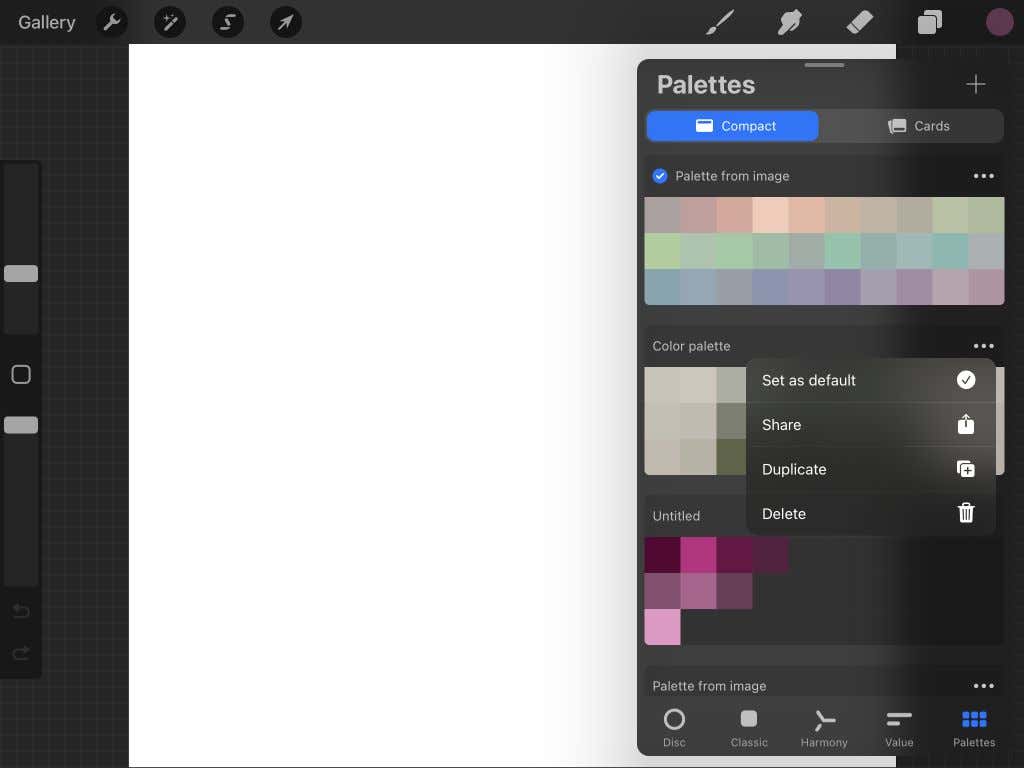Uncheck Palette from image as default
This screenshot has height=768, width=1024.
[660, 175]
